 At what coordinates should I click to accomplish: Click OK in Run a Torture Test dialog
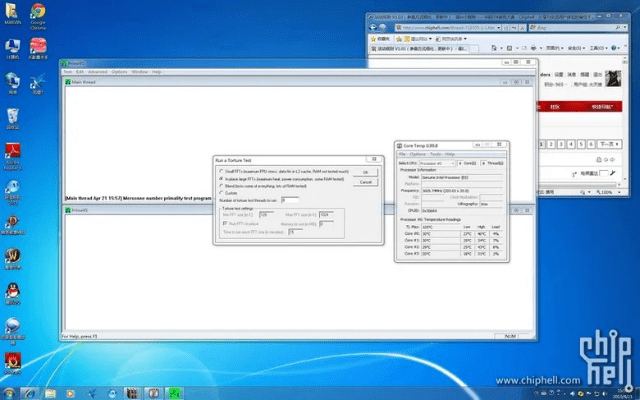(366, 172)
